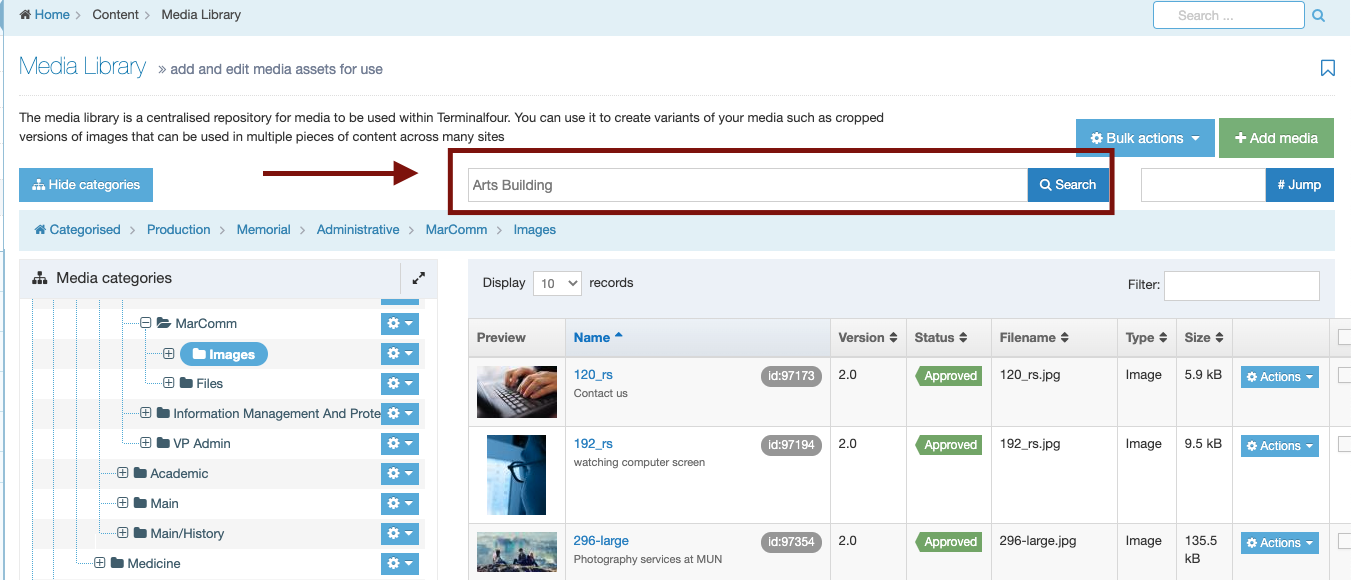The image size is (1351, 580).
Task: Click the Content breadcrumb item
Action: pos(116,15)
